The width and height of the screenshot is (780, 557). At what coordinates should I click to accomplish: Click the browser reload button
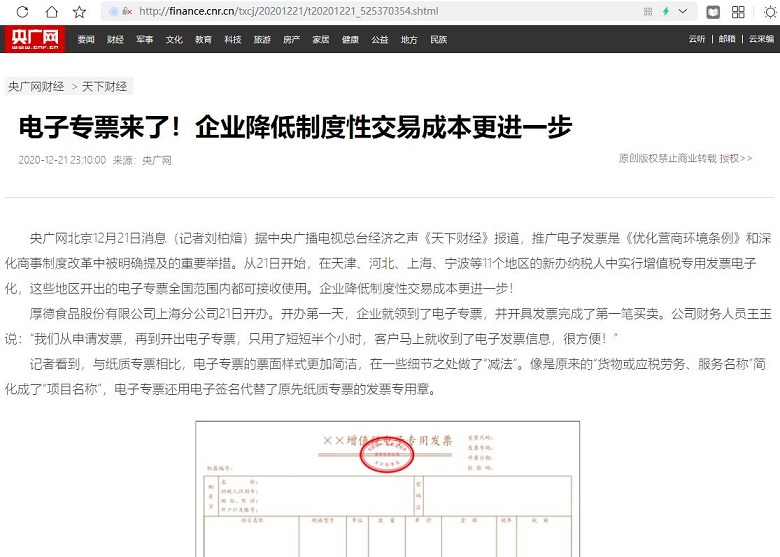coord(22,12)
